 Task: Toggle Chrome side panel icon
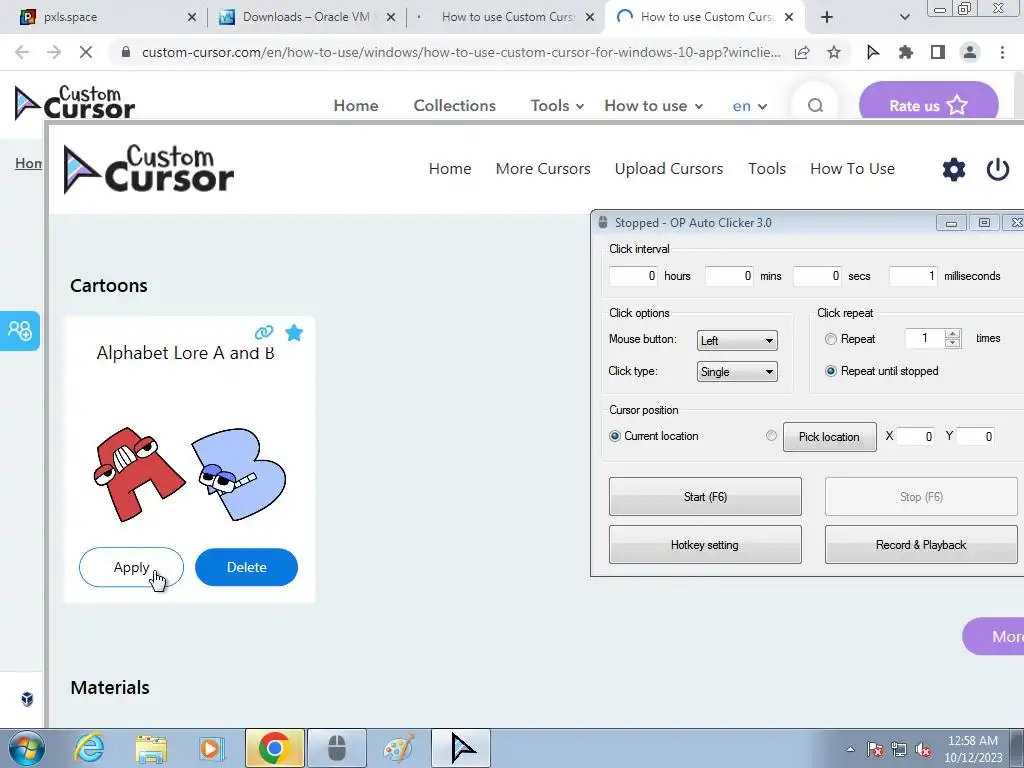pyautogui.click(x=938, y=52)
